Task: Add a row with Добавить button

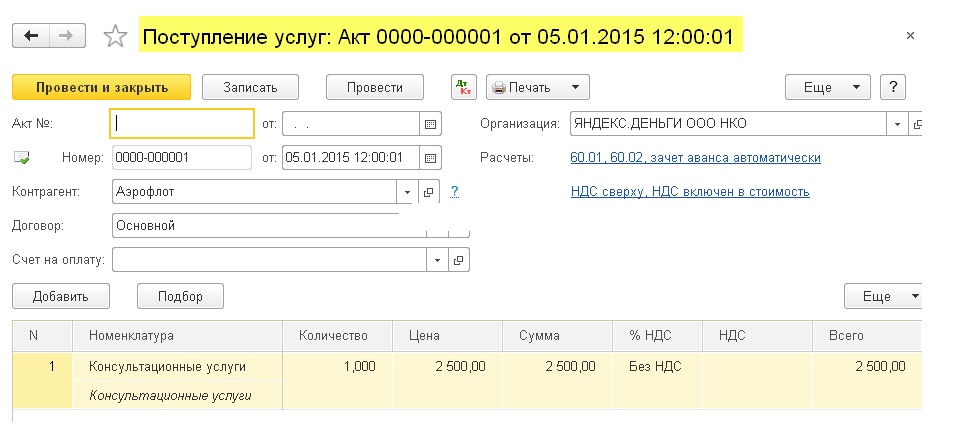Action: (61, 296)
